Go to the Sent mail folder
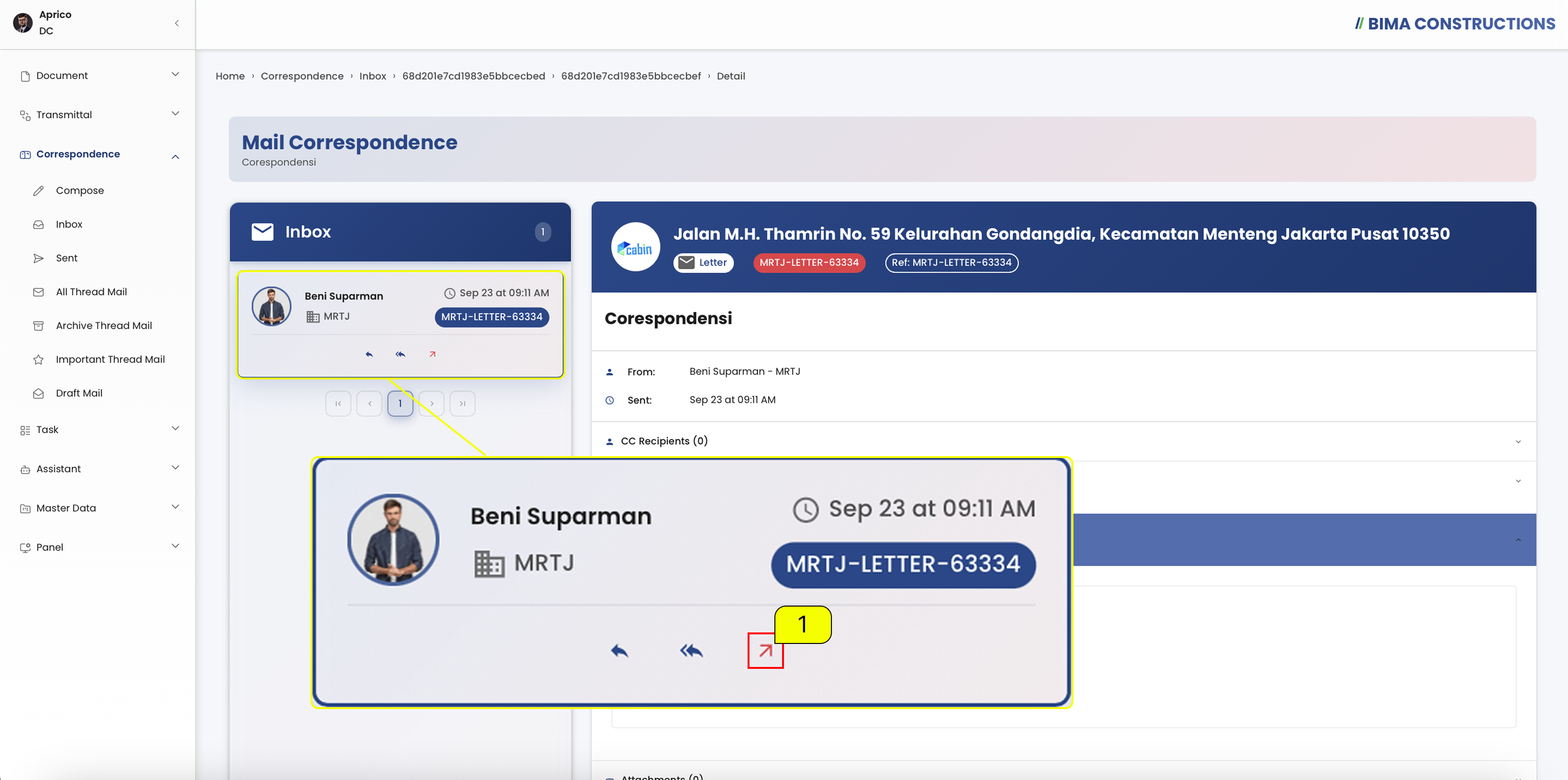Viewport: 1568px width, 780px height. [x=66, y=258]
